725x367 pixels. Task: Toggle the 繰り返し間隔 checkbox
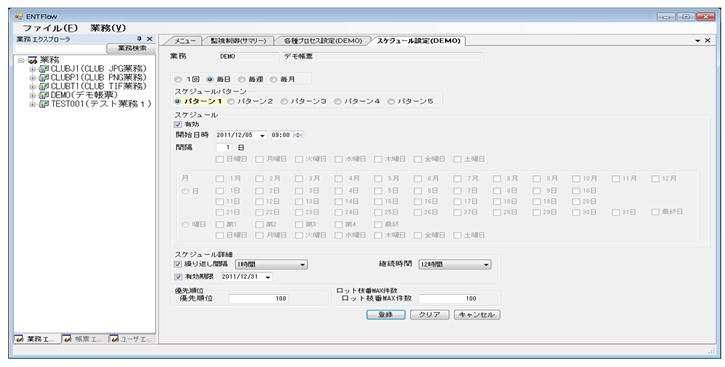pyautogui.click(x=178, y=264)
